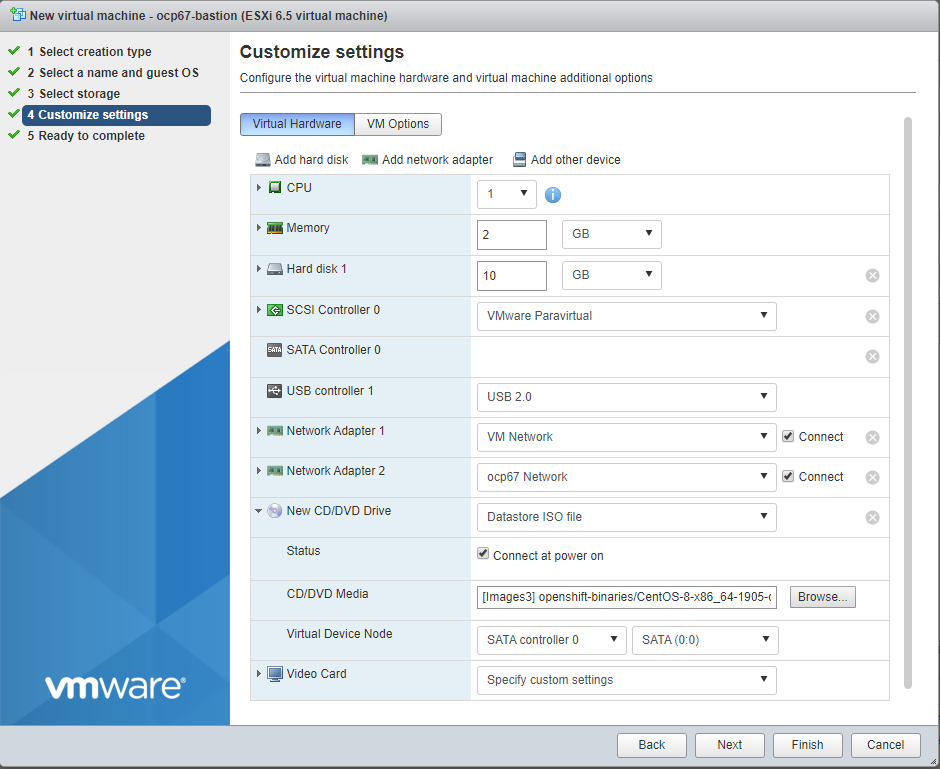Expand the Video Card row

(x=258, y=674)
